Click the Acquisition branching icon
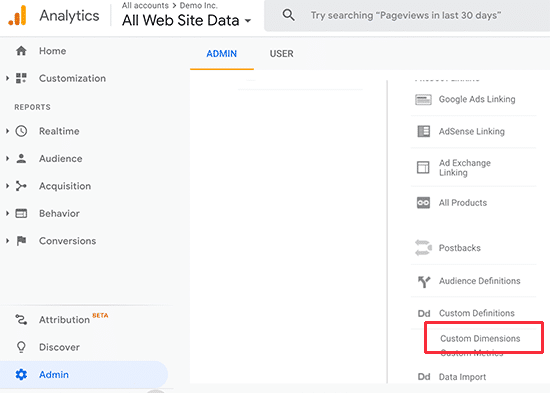 pyautogui.click(x=21, y=186)
